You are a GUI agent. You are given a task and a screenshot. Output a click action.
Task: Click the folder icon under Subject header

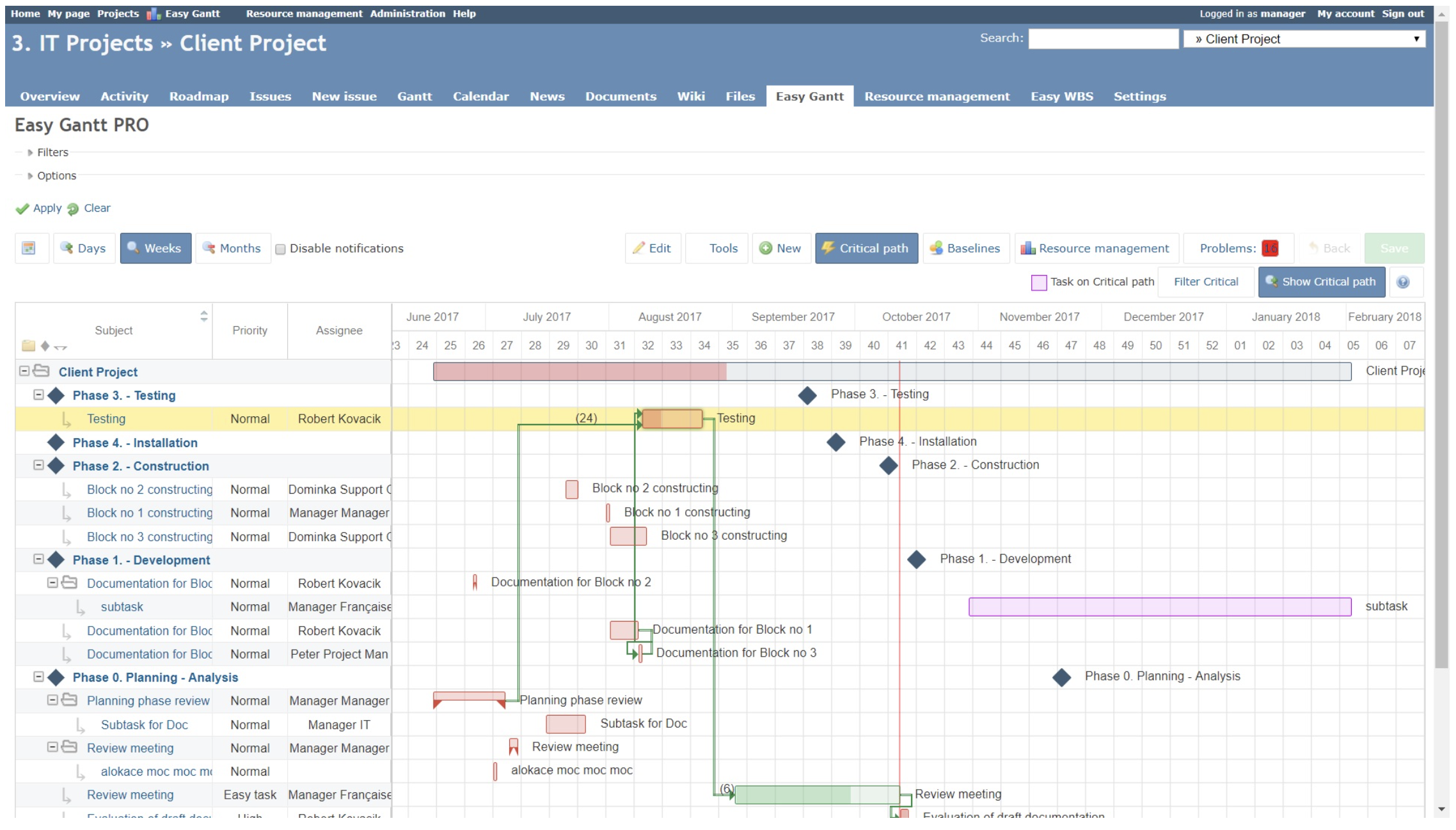click(x=28, y=346)
